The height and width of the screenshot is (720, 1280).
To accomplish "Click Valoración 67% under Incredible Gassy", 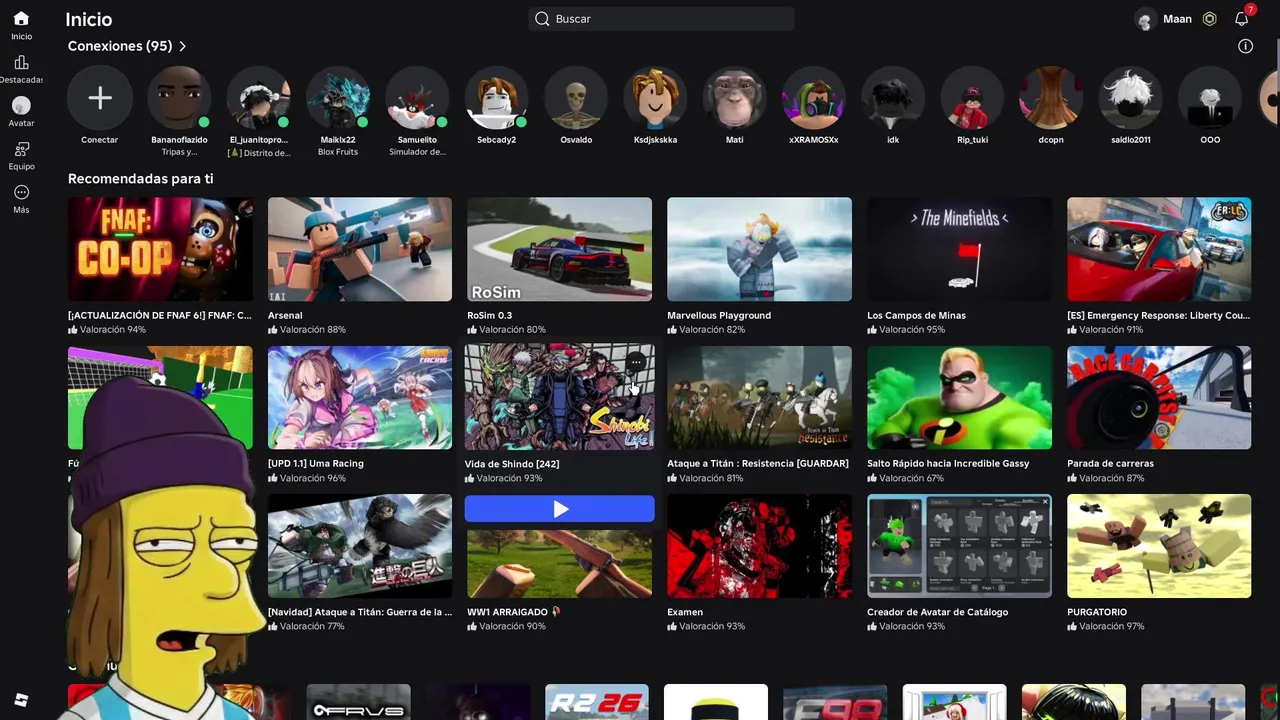I will [905, 478].
